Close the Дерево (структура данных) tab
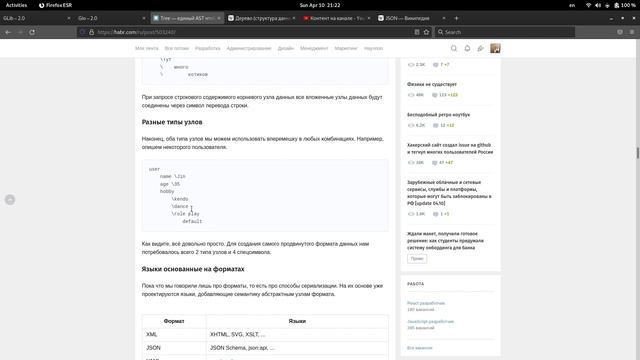640x360 pixels. click(x=294, y=18)
